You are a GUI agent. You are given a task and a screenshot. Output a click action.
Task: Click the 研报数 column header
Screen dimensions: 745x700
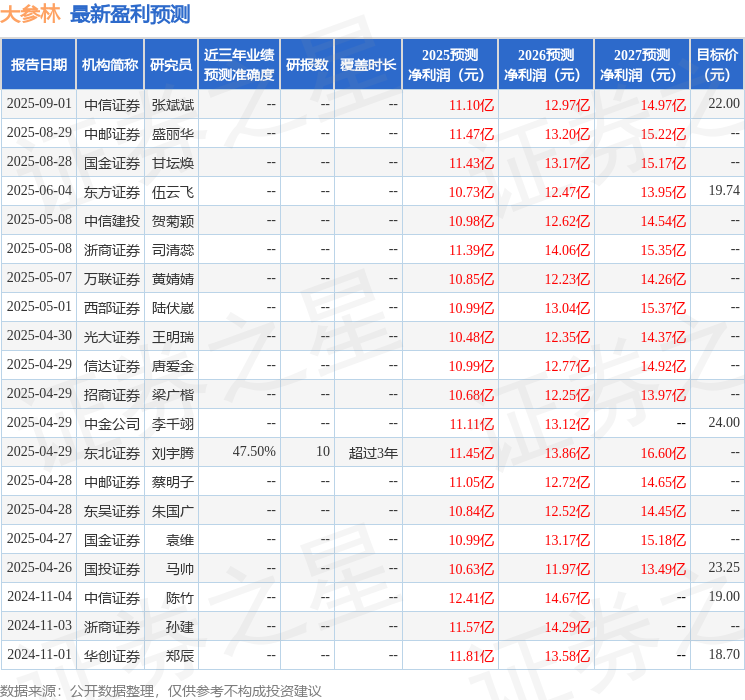[307, 65]
